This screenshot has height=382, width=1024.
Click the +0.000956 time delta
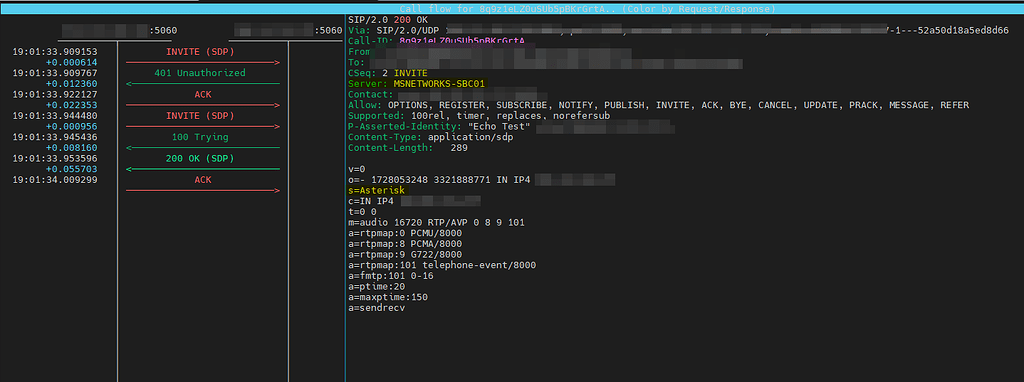[72, 127]
